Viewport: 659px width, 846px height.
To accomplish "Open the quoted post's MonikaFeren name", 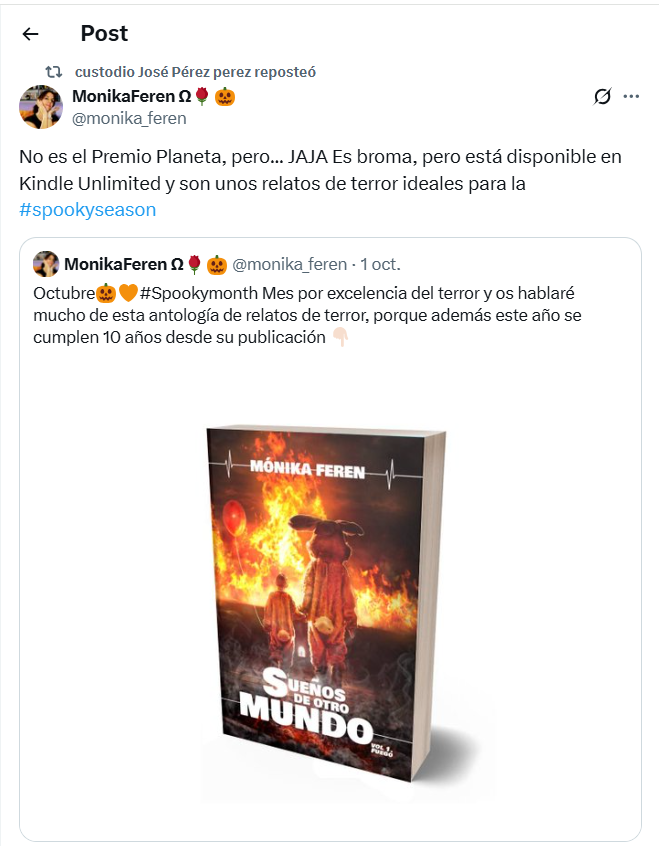I will (124, 264).
